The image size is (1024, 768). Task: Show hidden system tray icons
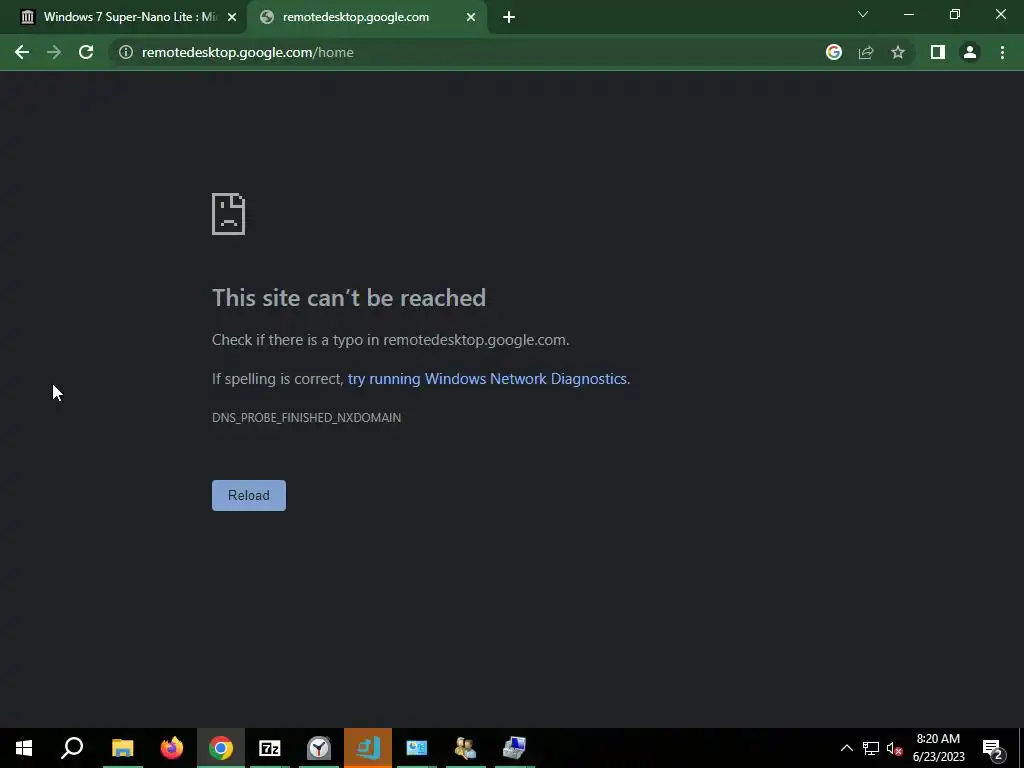846,748
